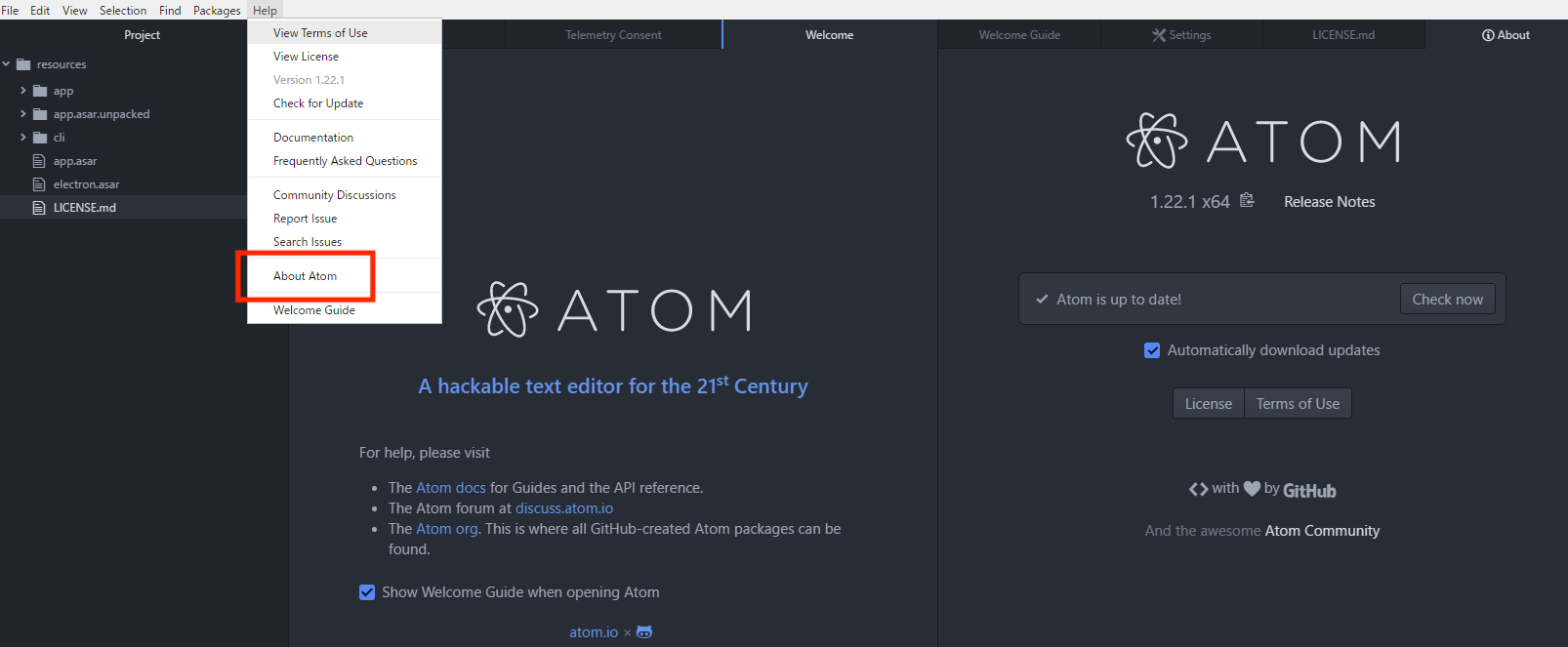
Task: Expand the cli folder
Action: [x=23, y=138]
